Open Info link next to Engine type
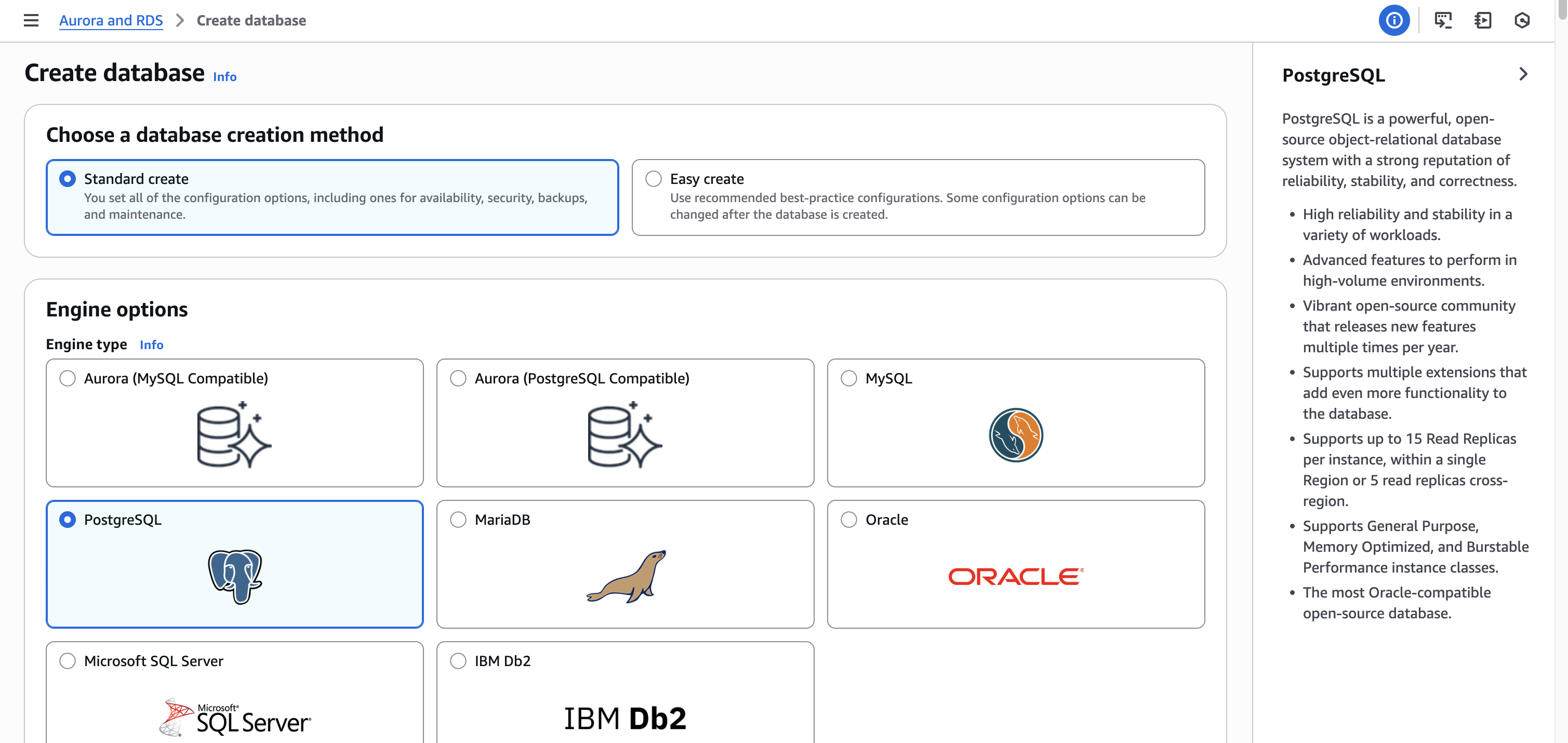1568x743 pixels. (x=151, y=344)
